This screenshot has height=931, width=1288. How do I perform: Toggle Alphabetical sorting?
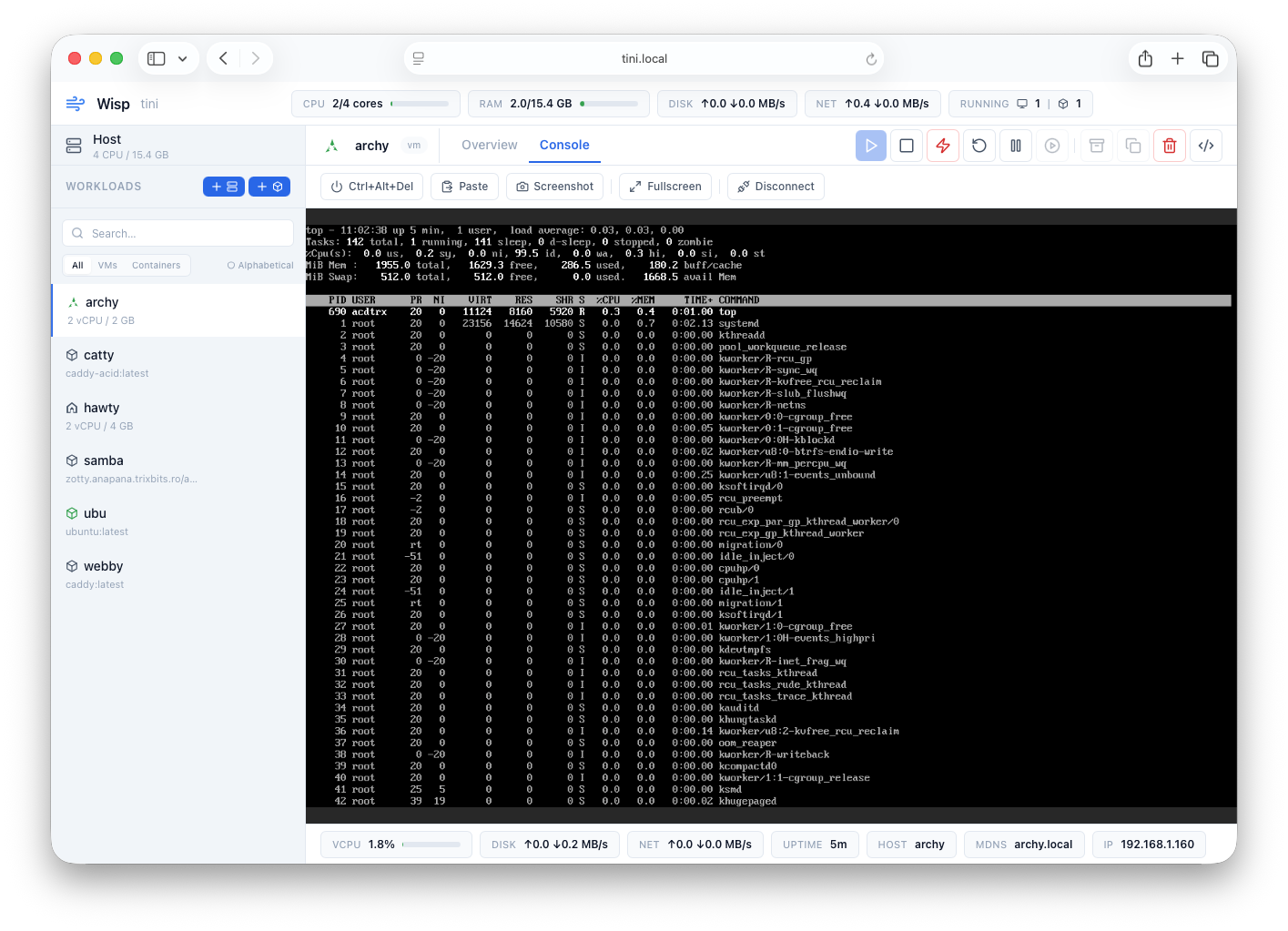[260, 266]
